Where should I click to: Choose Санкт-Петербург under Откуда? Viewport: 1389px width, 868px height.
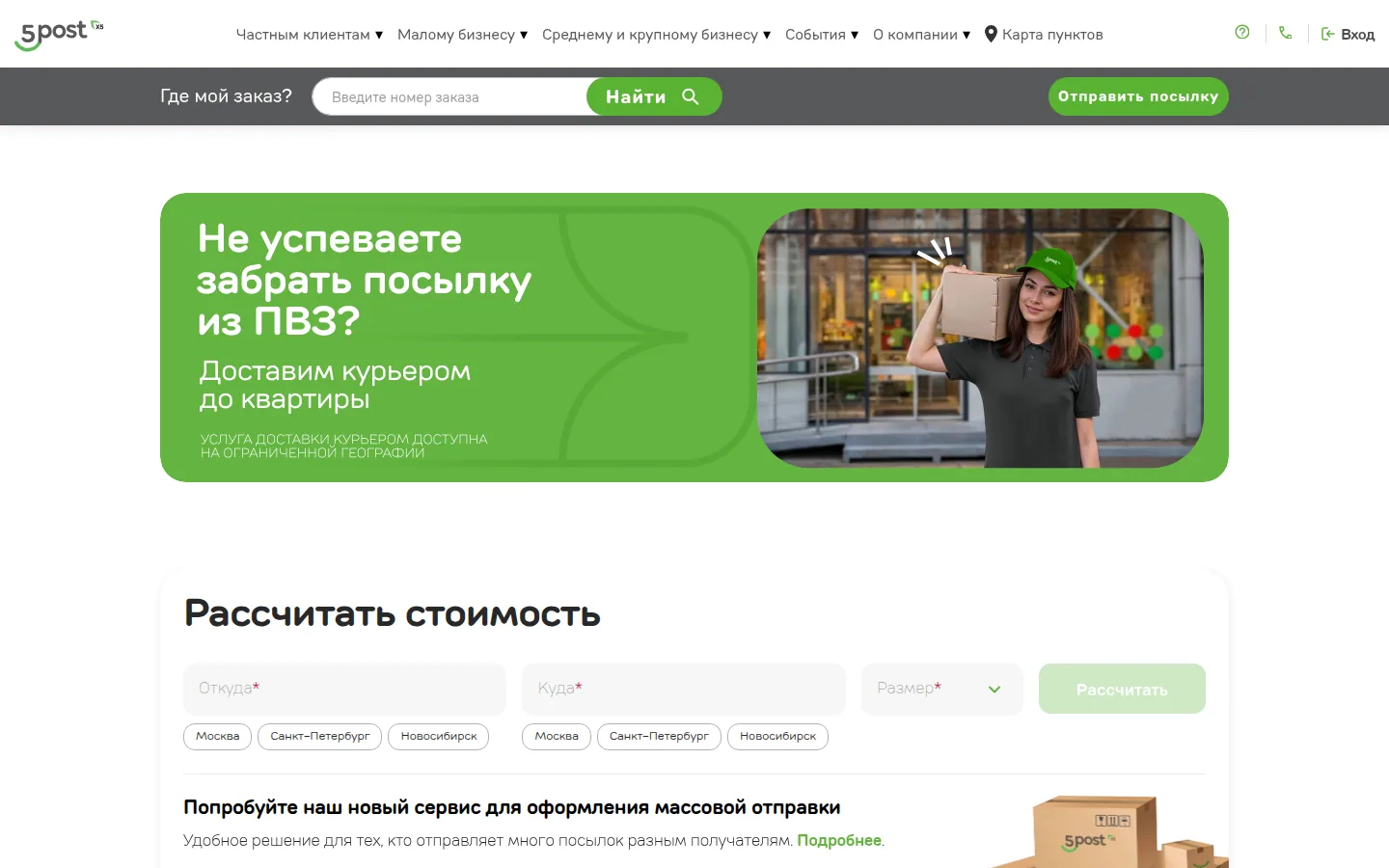(x=320, y=736)
